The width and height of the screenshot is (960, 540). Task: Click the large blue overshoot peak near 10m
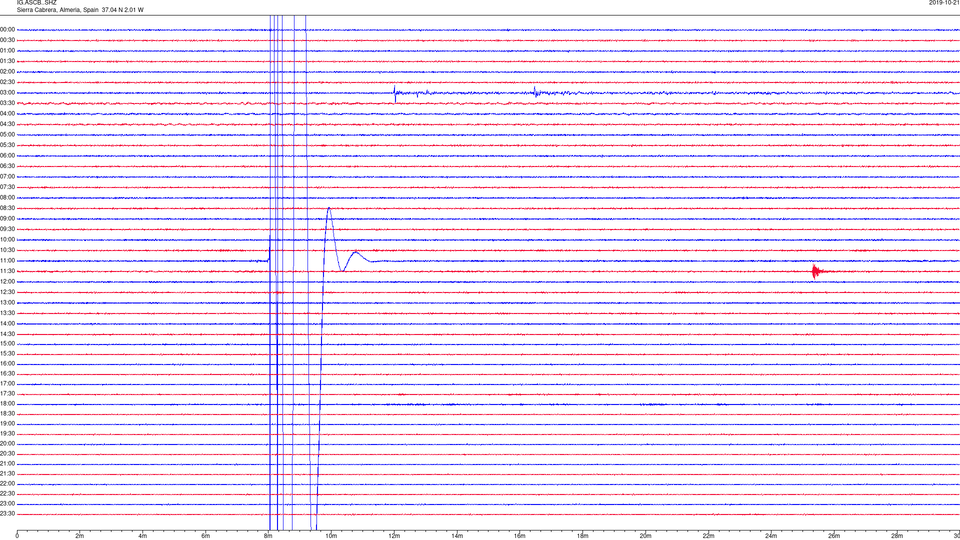pos(329,211)
